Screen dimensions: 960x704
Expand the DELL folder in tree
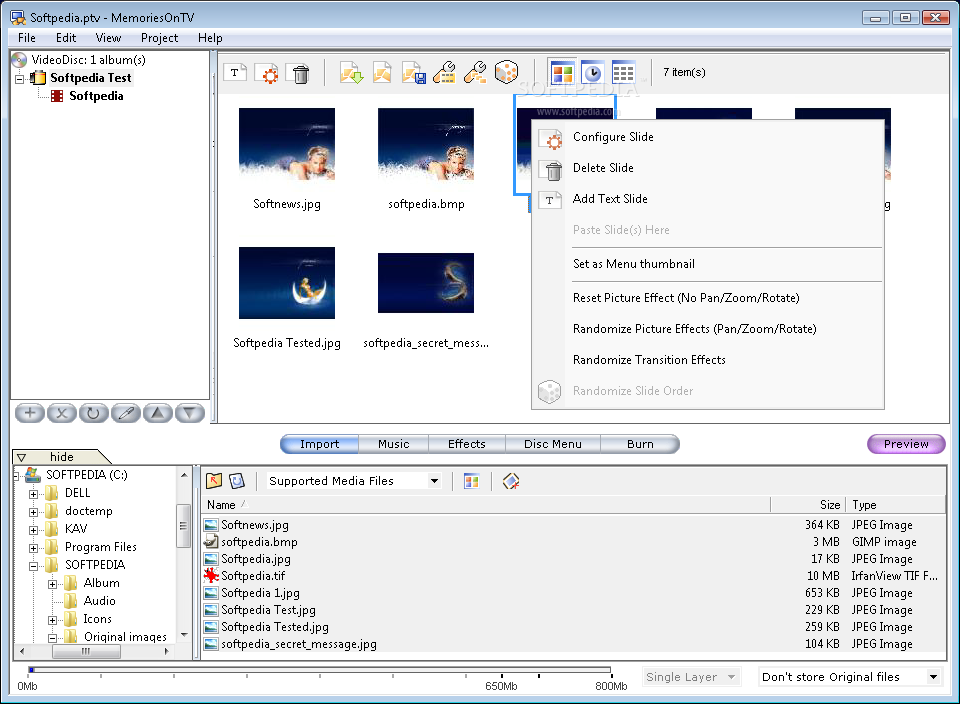(34, 493)
